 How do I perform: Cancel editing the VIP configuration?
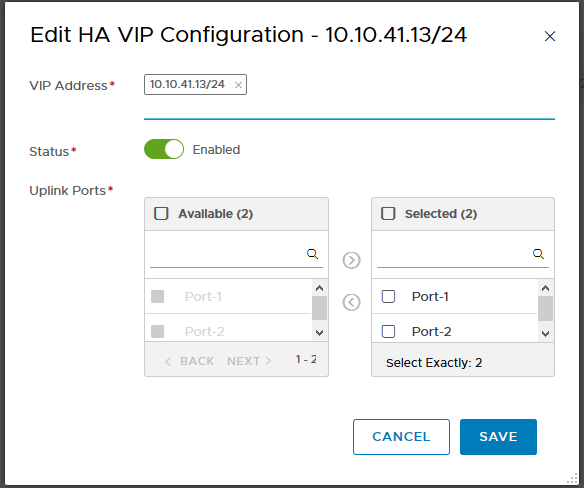coord(401,437)
